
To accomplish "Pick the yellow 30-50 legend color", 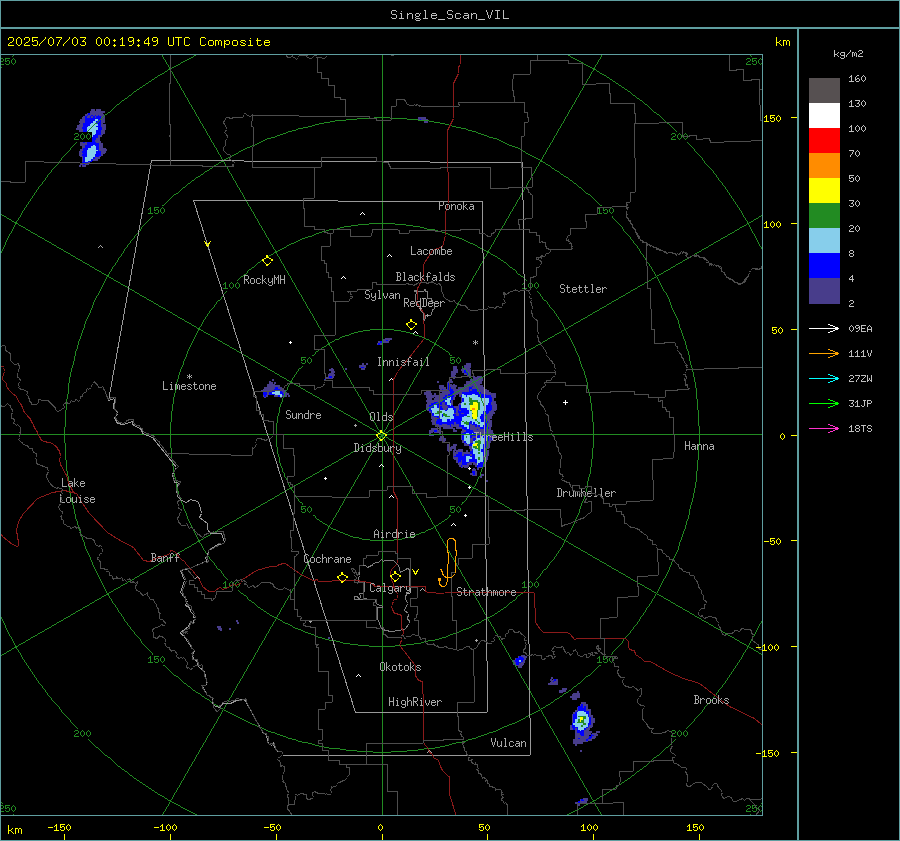I will [x=824, y=191].
